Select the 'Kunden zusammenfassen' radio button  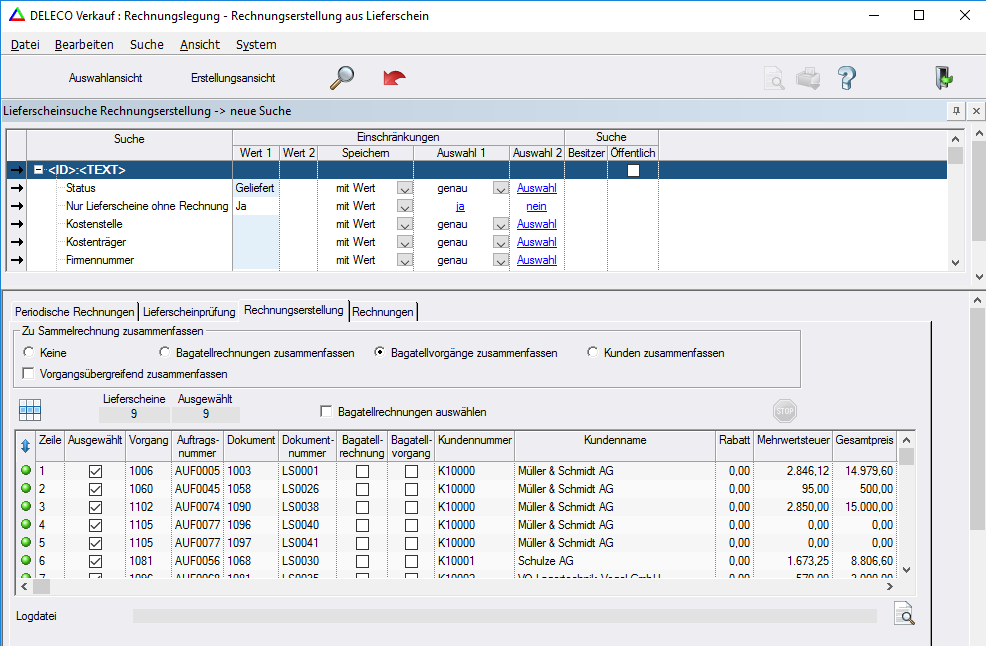593,353
